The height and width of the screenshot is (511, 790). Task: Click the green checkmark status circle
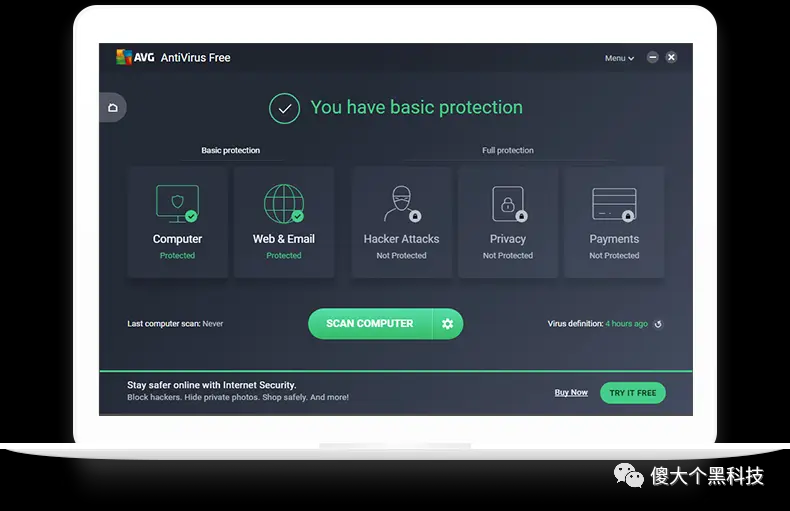point(285,108)
